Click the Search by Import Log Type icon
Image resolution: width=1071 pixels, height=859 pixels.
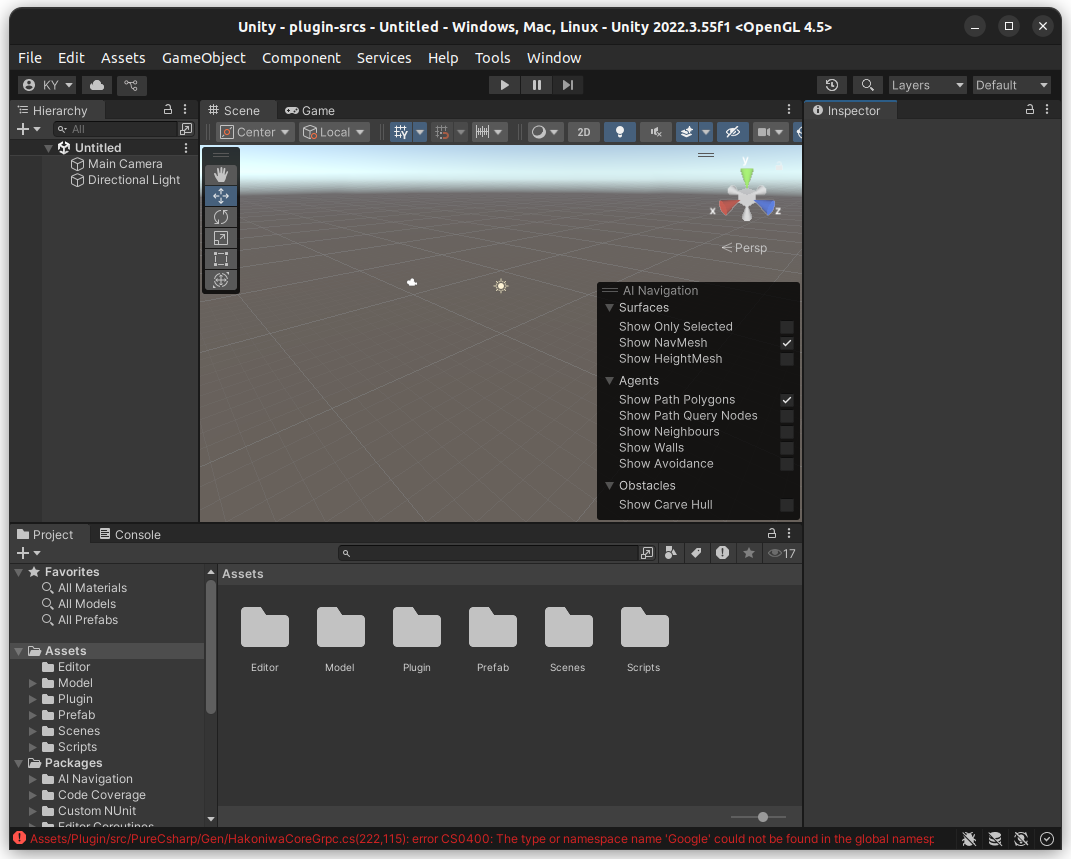(722, 553)
